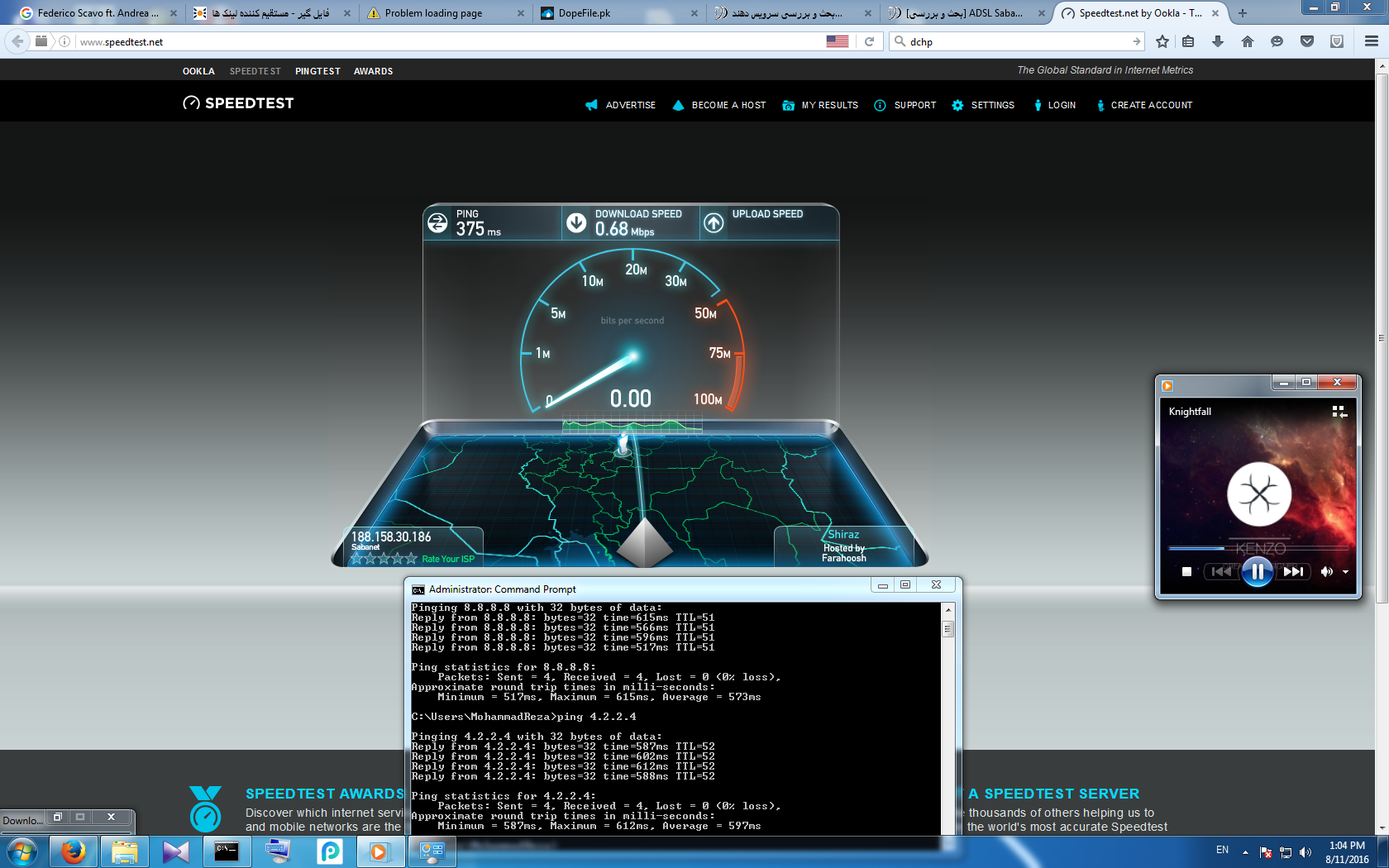
Task: Go to previous track in media player
Action: (x=1221, y=571)
